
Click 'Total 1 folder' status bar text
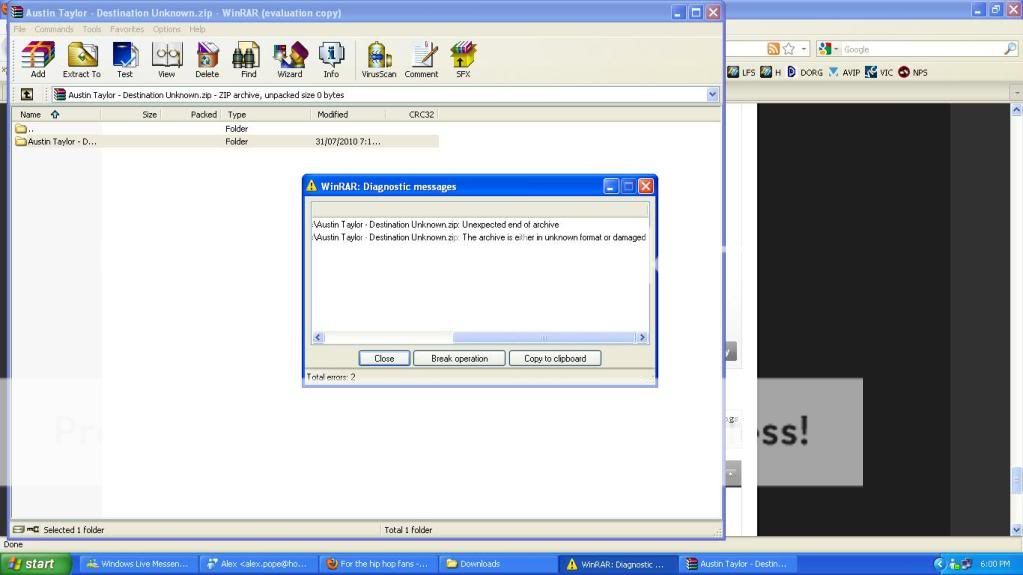(x=408, y=530)
